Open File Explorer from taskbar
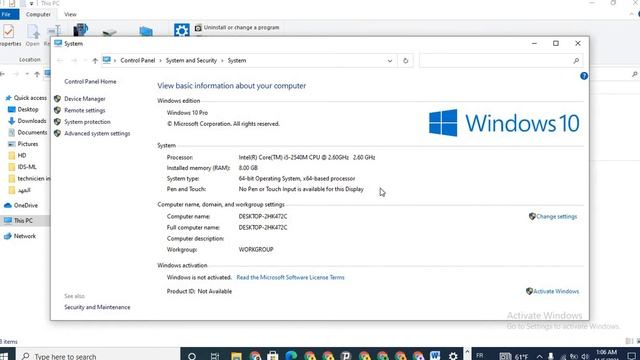 coord(236,356)
